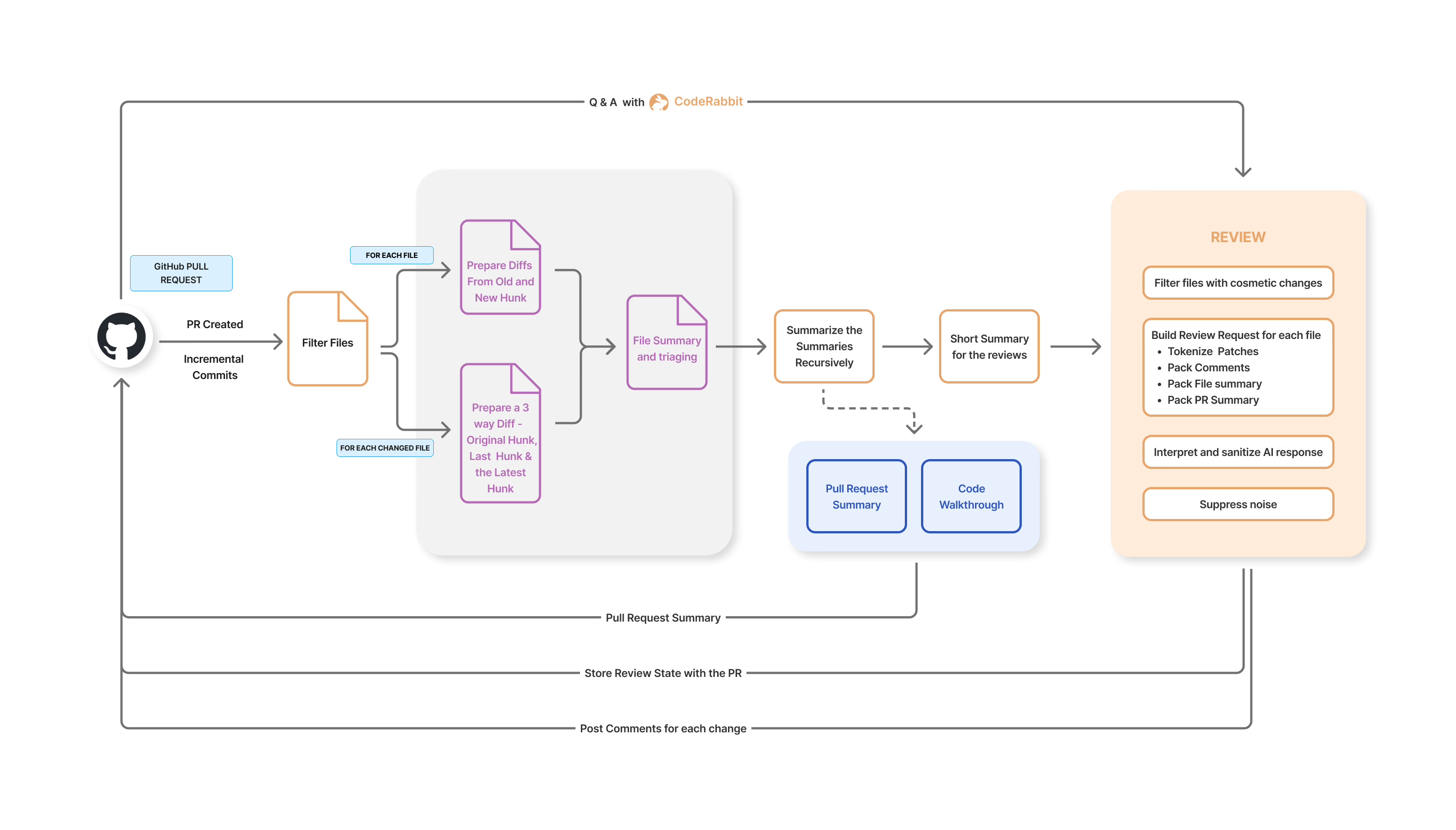The width and height of the screenshot is (1456, 830).
Task: Click the Build Review Request for each file panel
Action: tap(1238, 368)
